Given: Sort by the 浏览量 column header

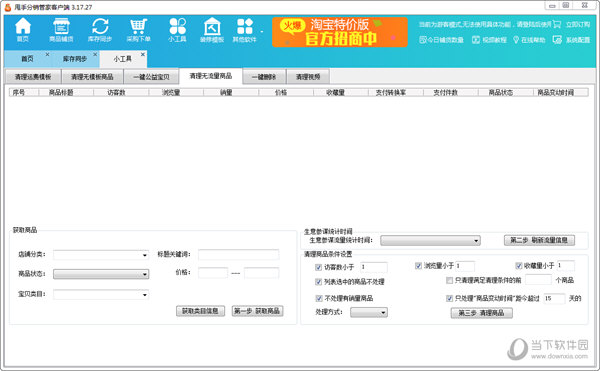Looking at the screenshot, I should coord(176,92).
